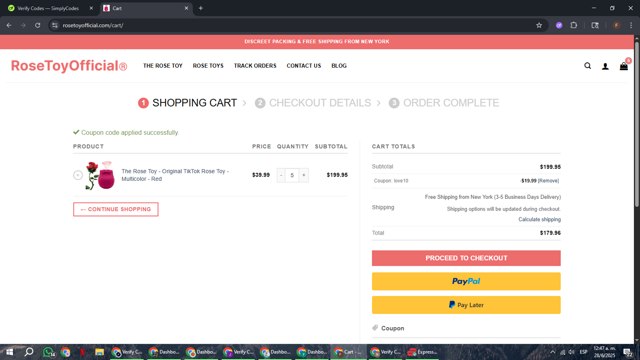Open the Windows Start menu
The image size is (640, 360).
tap(9, 352)
